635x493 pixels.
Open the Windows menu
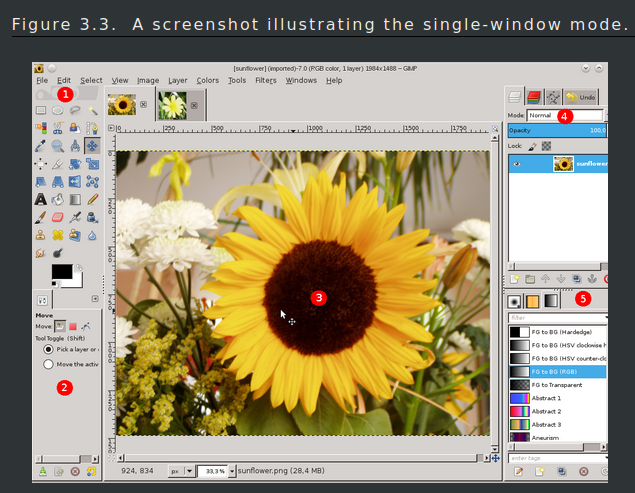301,80
